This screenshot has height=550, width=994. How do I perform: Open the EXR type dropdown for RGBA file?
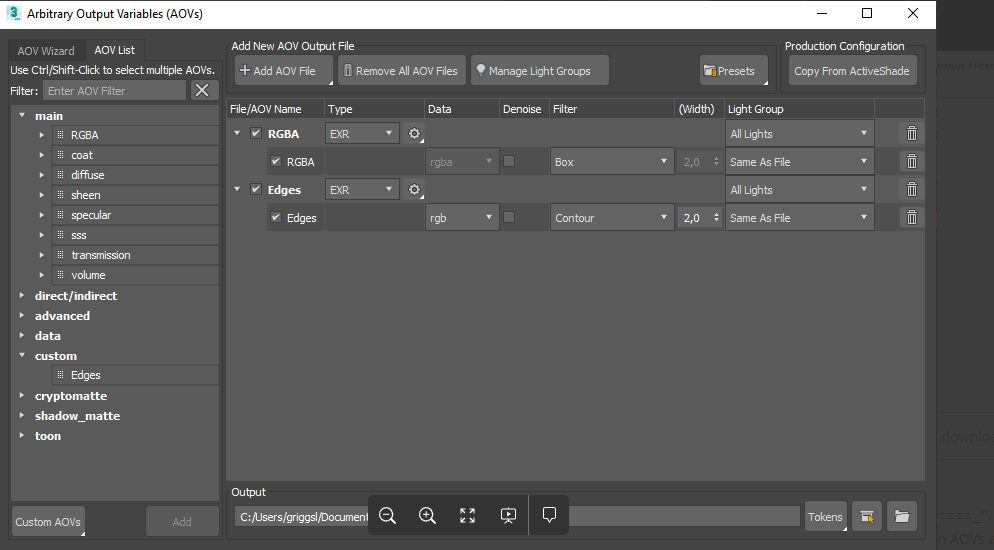pos(362,134)
